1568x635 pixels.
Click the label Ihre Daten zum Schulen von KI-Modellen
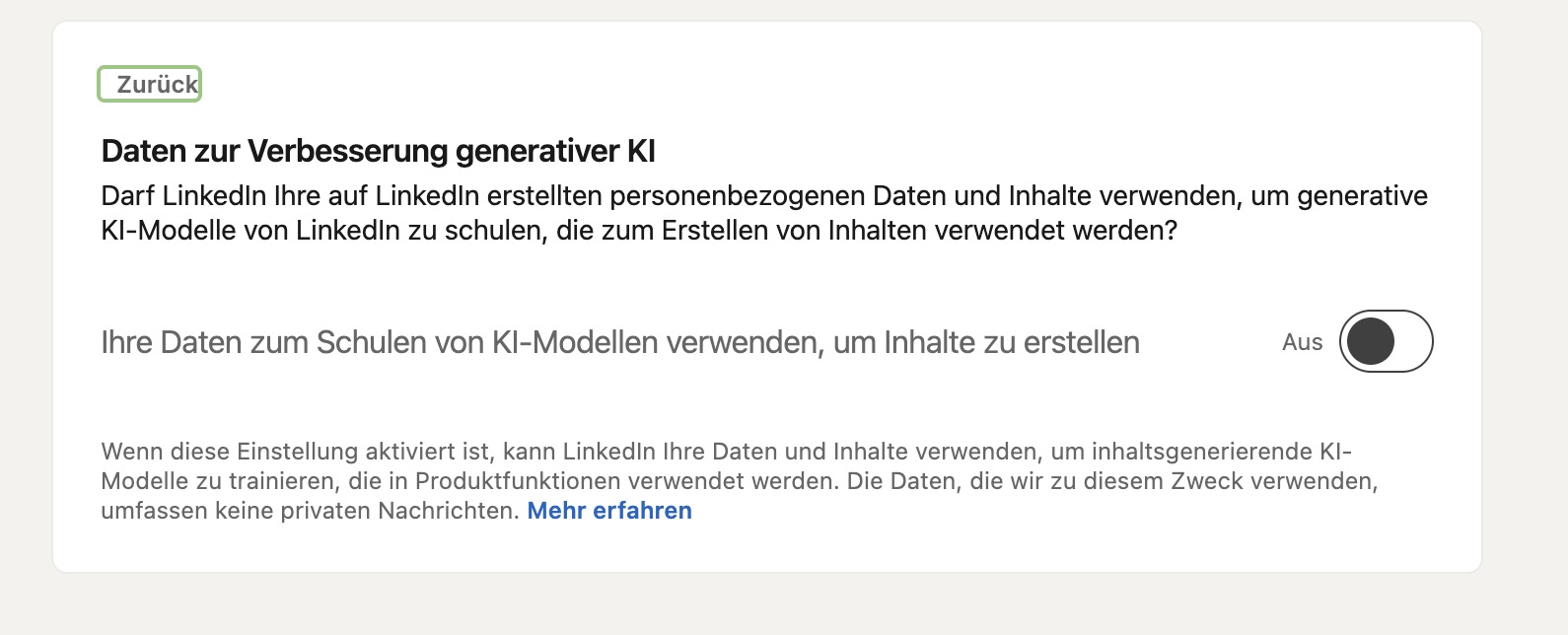[394, 342]
